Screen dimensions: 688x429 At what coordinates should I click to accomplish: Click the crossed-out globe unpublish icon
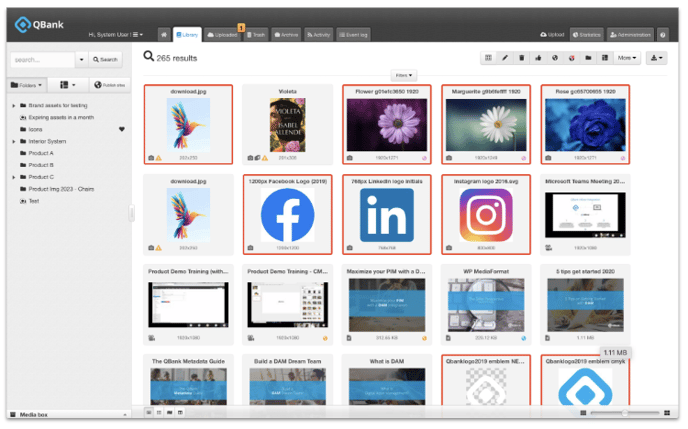pyautogui.click(x=572, y=58)
